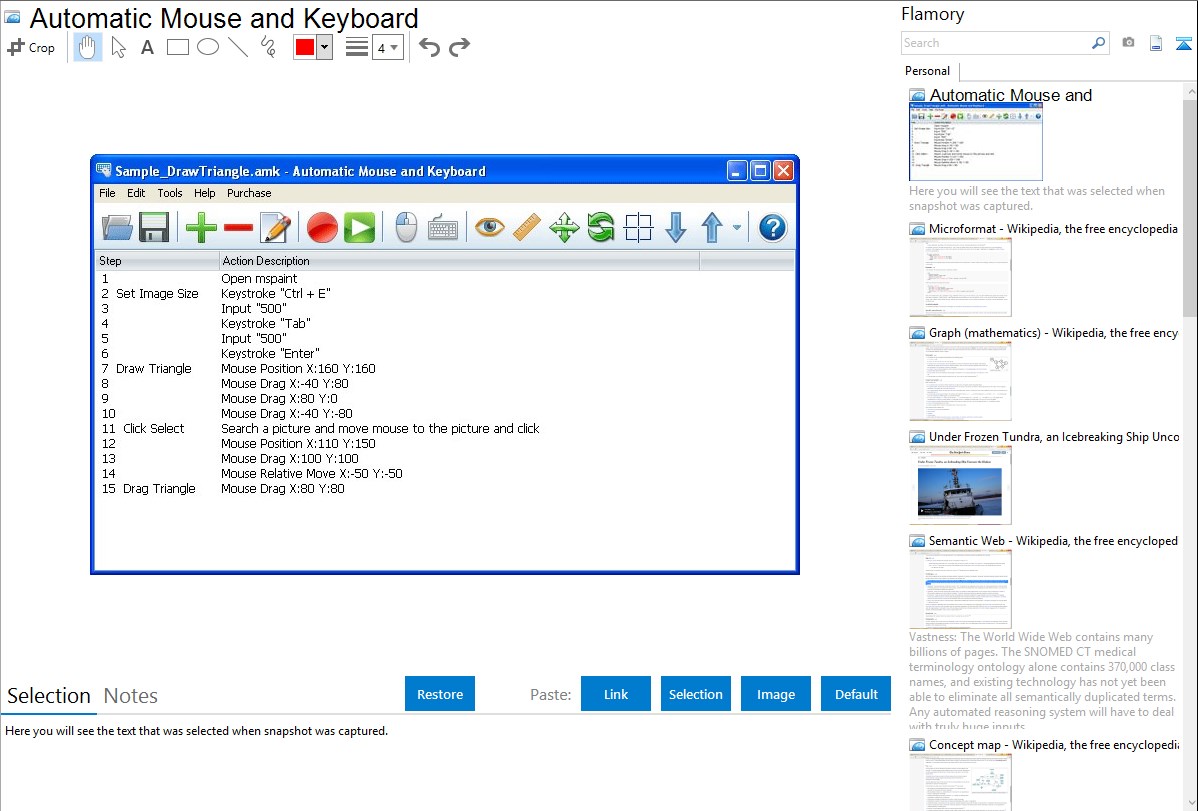Click the ruler measure icon
The image size is (1198, 811).
(x=526, y=228)
